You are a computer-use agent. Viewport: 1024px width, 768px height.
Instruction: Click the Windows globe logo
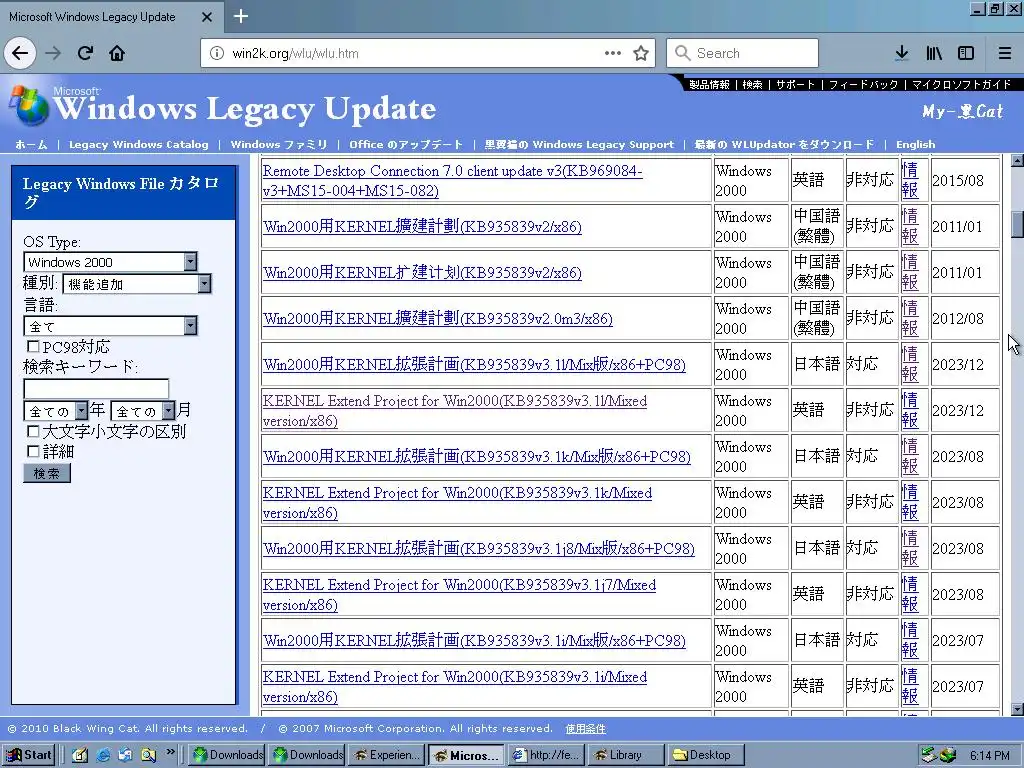tap(27, 104)
